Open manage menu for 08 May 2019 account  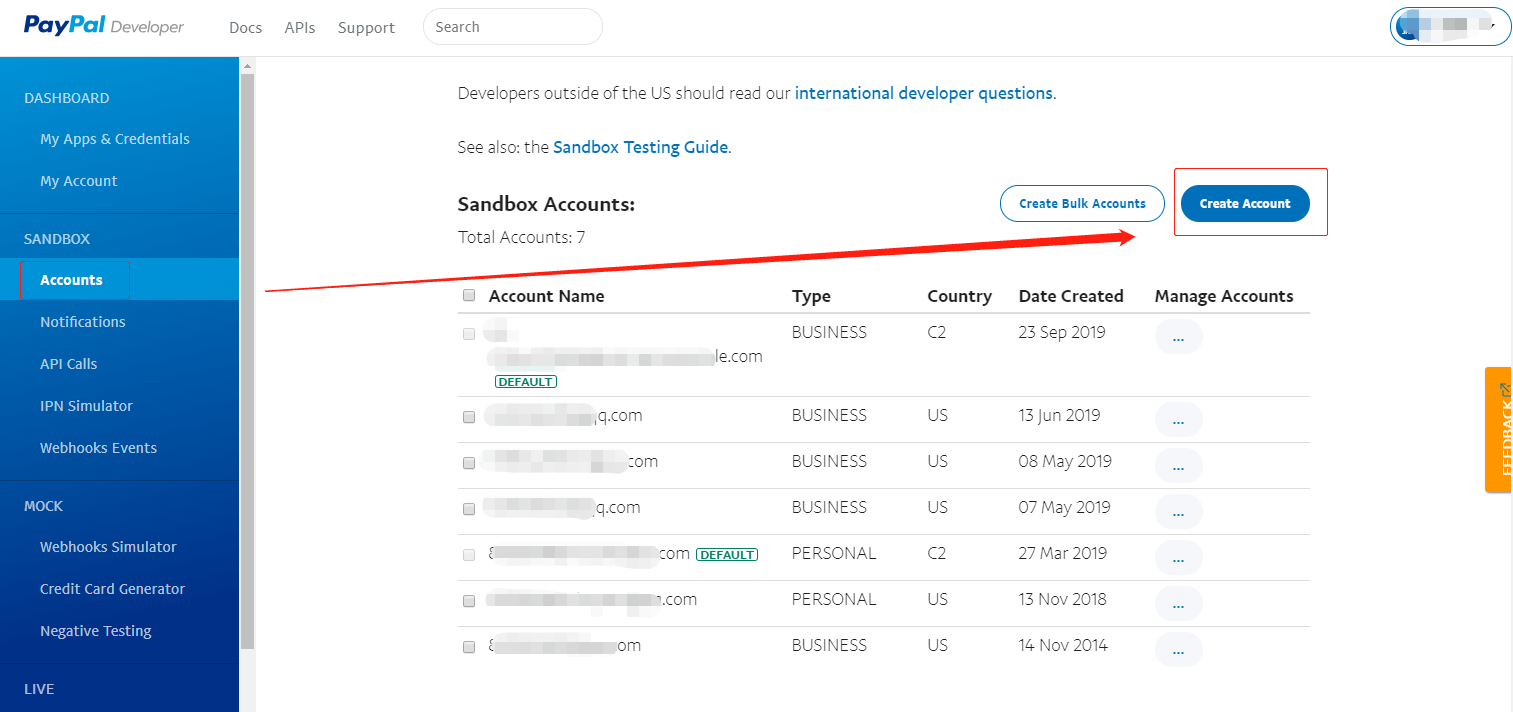pos(1178,466)
